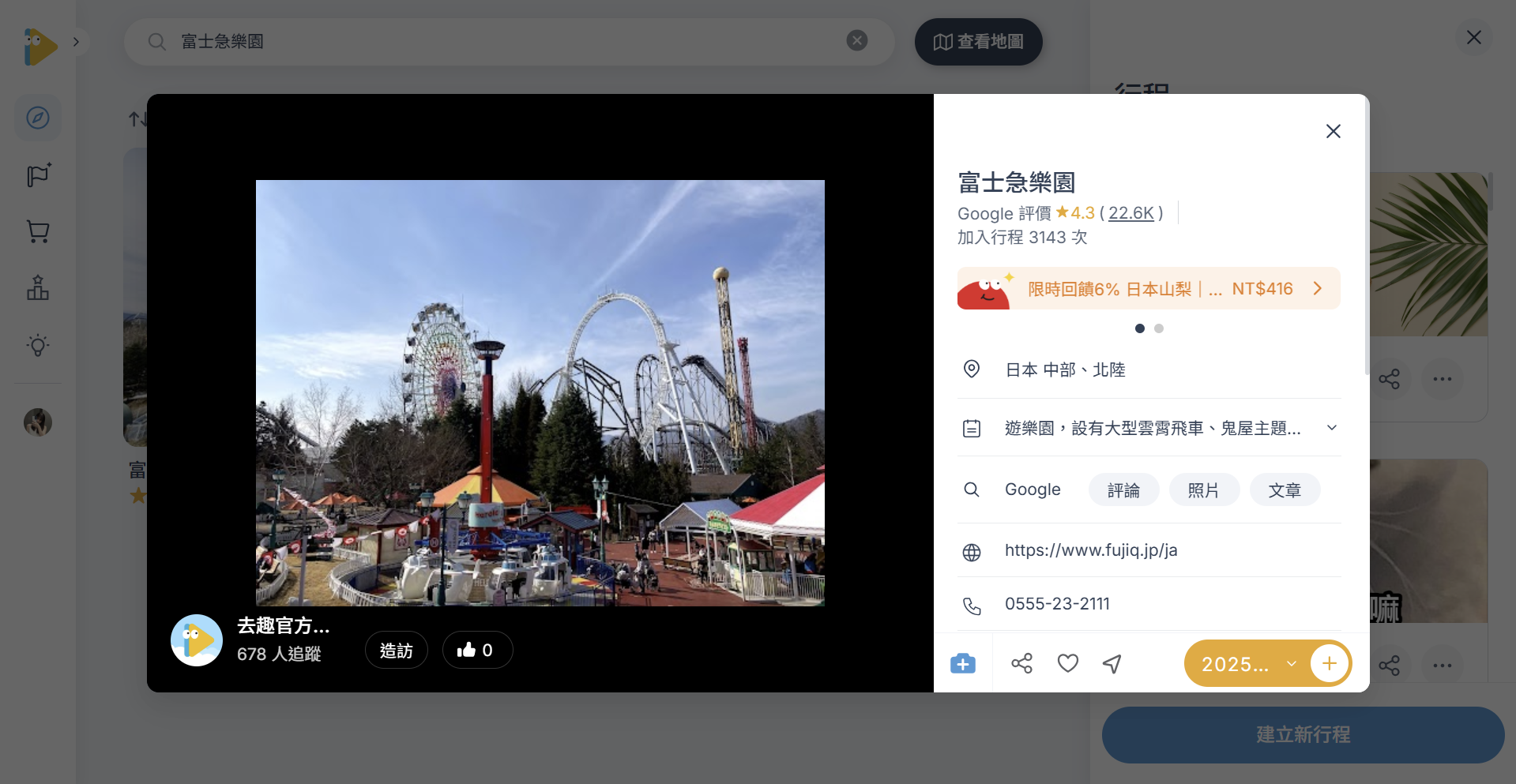
Task: Clear the search field text
Action: tap(857, 40)
